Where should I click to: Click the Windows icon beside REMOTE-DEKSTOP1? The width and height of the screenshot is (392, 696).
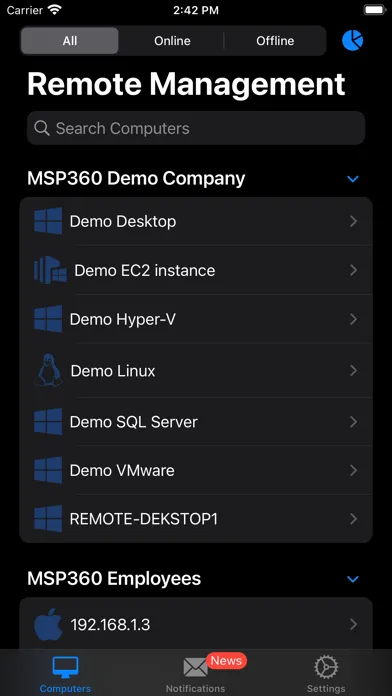pos(48,518)
